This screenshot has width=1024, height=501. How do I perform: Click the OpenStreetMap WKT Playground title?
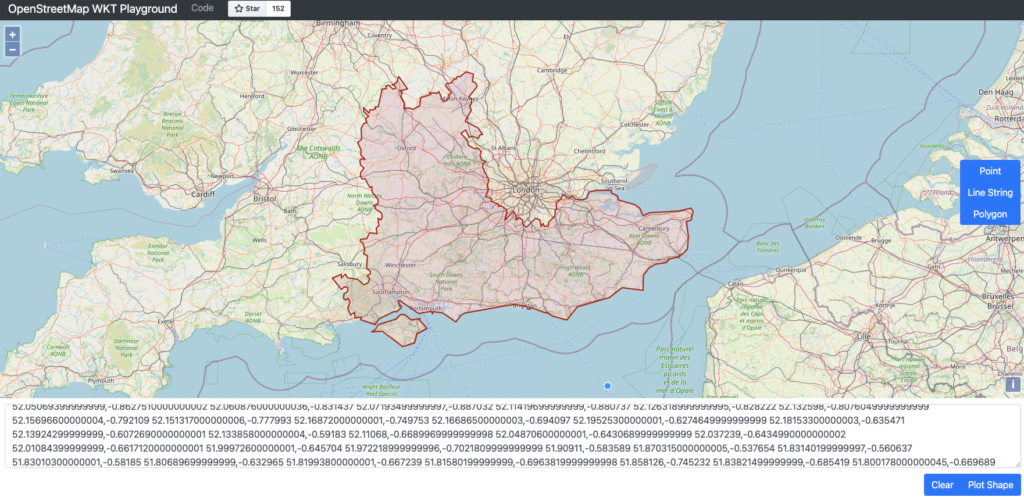click(x=93, y=9)
